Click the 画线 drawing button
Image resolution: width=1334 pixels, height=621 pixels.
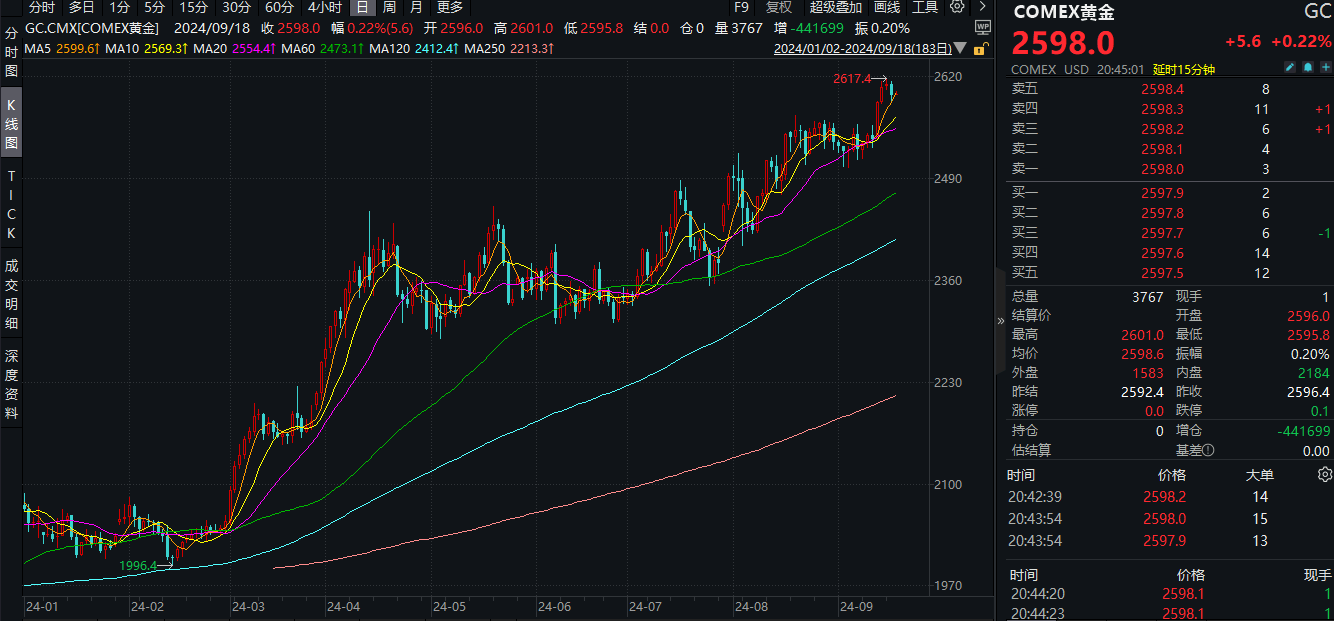[887, 7]
